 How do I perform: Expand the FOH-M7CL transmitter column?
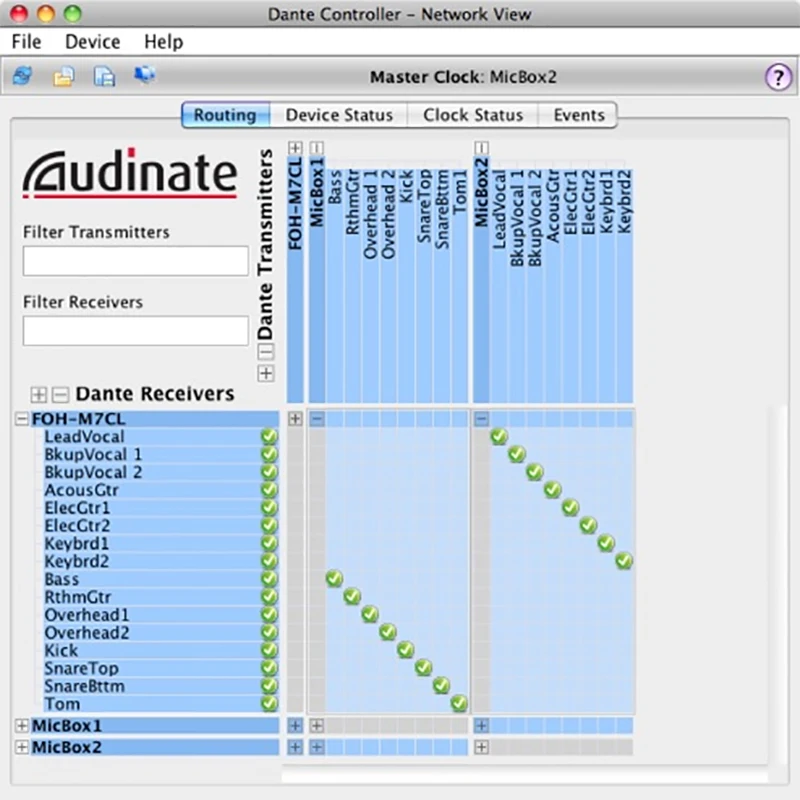295,148
